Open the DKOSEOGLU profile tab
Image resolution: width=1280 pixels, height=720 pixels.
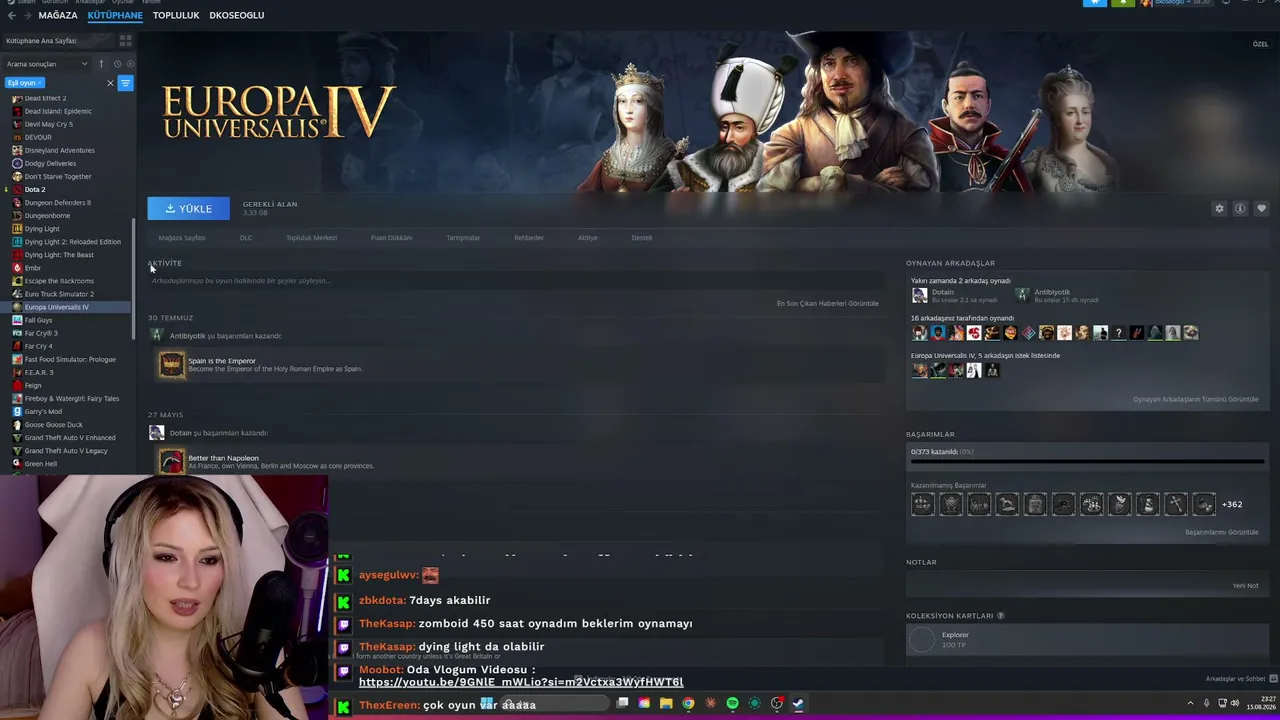pos(237,15)
